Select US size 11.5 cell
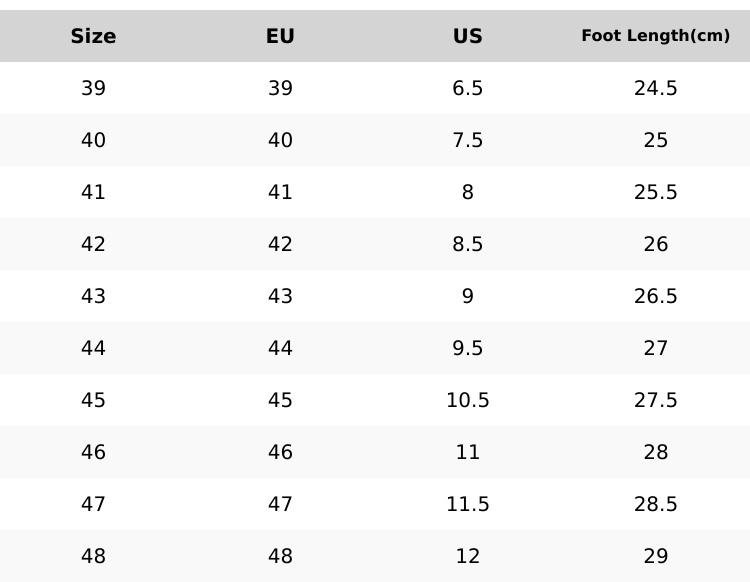The image size is (750, 582). click(x=467, y=504)
